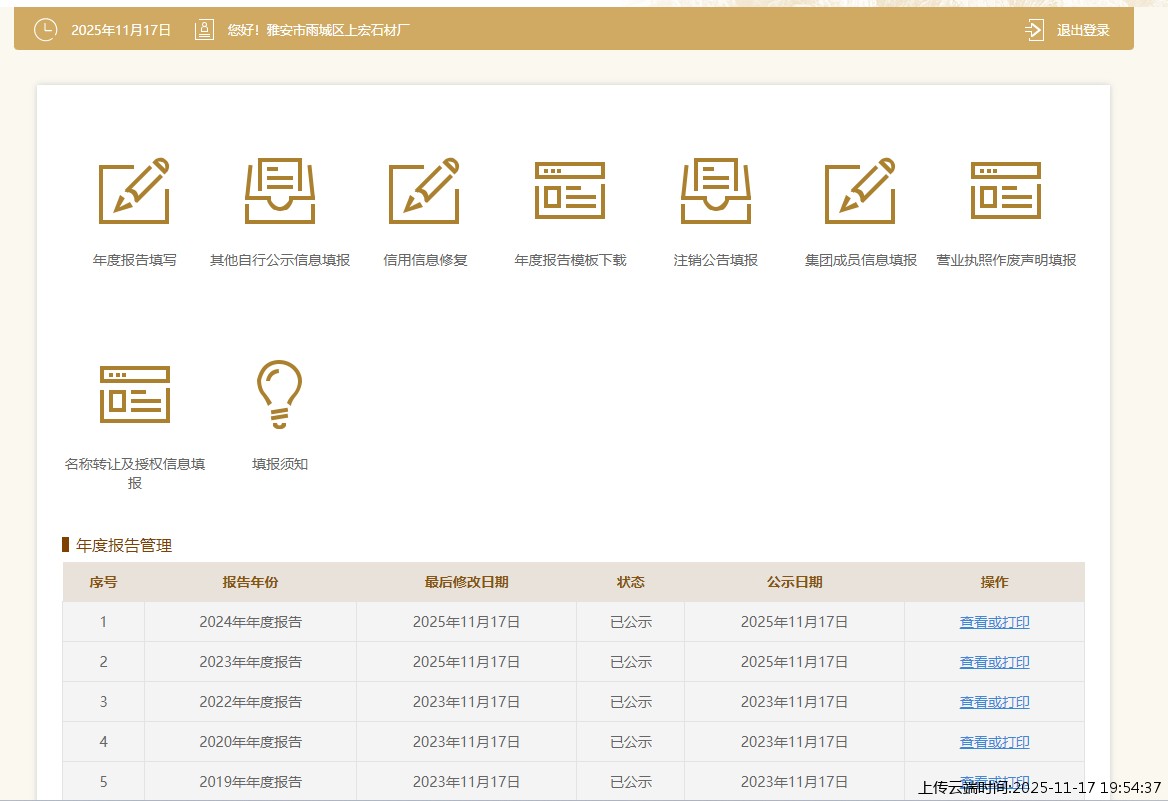
Task: View or print the 2024年度报告
Action: 994,622
